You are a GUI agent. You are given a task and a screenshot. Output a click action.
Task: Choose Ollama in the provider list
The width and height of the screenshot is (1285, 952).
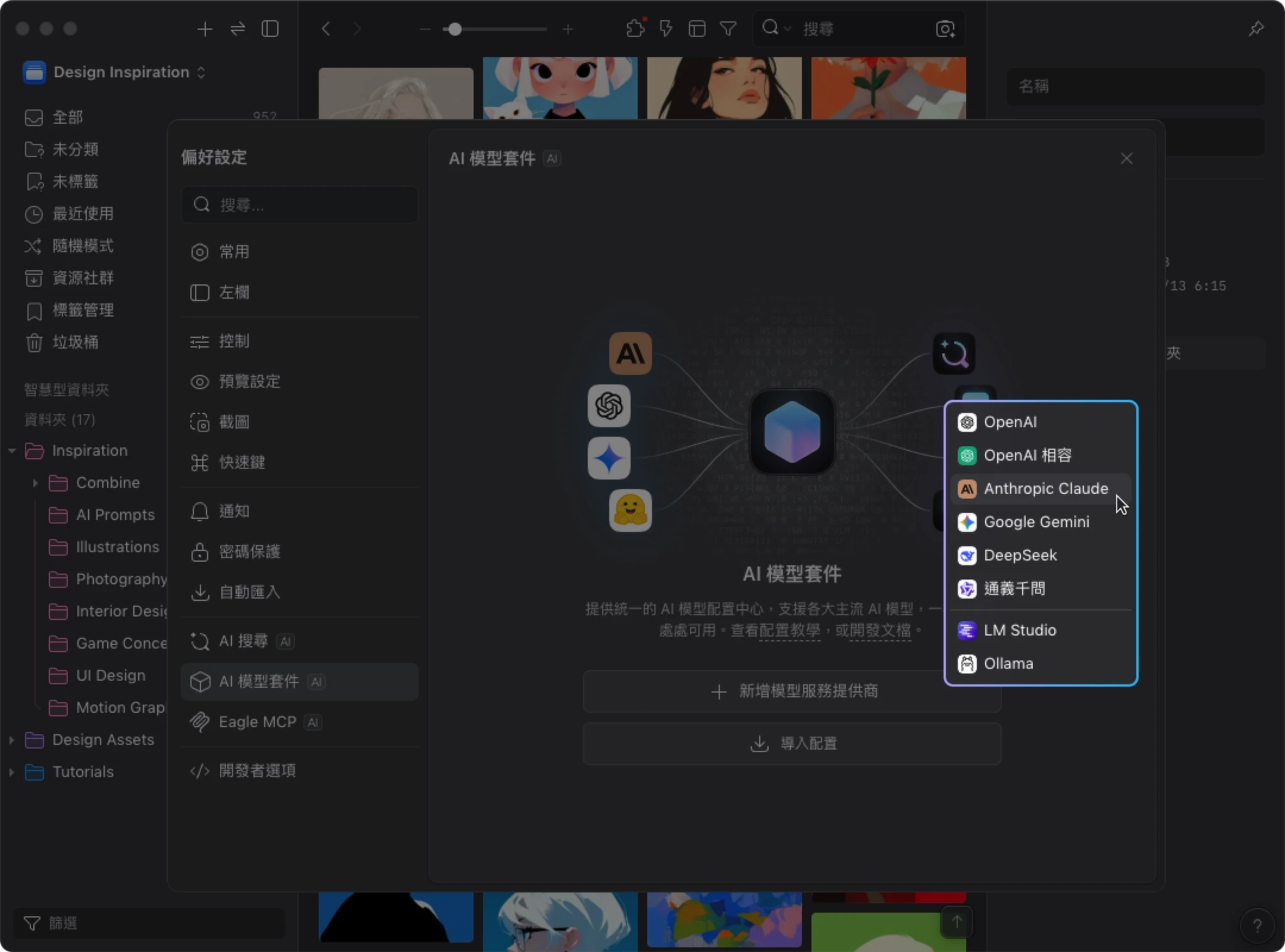(1008, 663)
